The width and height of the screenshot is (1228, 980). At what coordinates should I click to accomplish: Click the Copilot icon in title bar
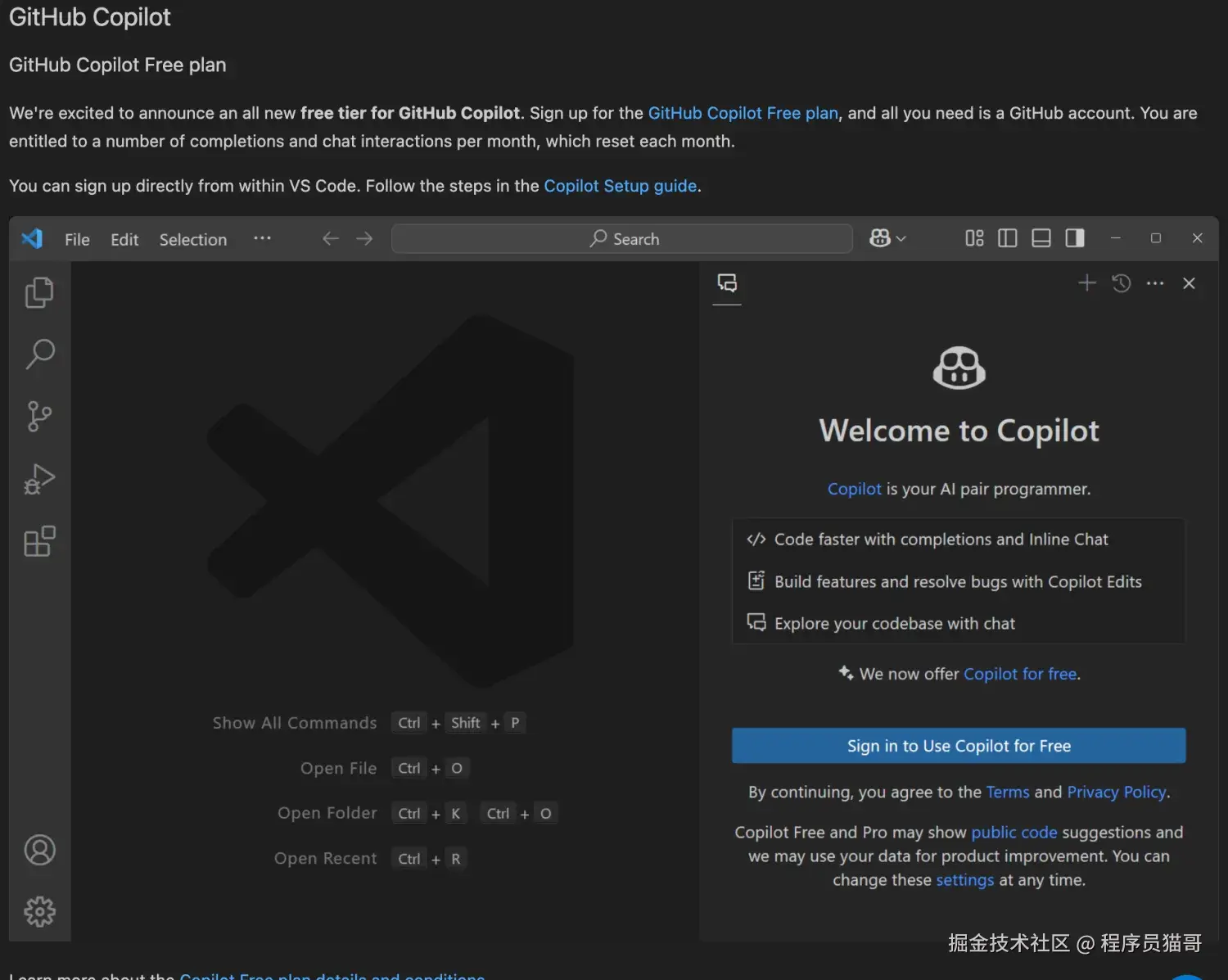pos(880,238)
